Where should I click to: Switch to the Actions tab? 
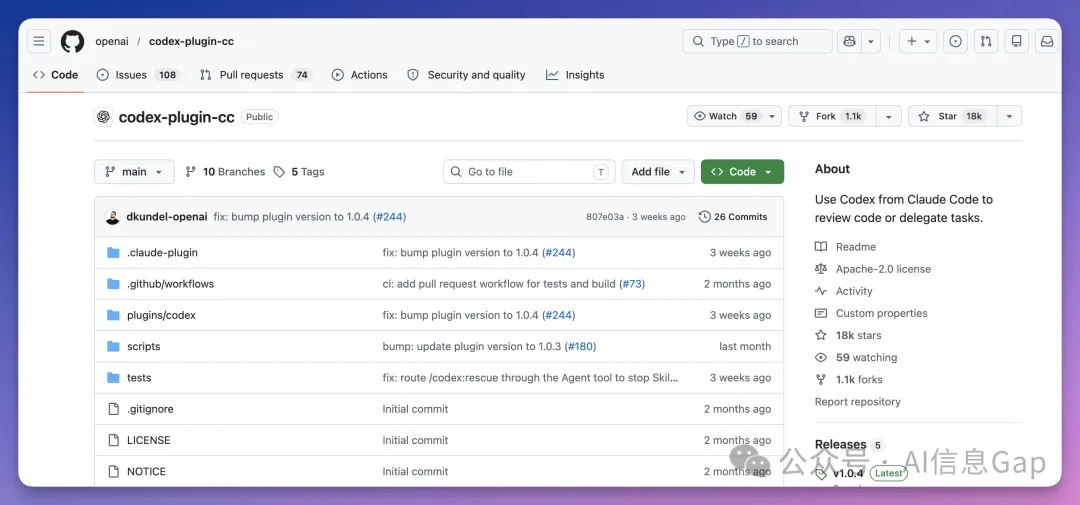click(360, 75)
